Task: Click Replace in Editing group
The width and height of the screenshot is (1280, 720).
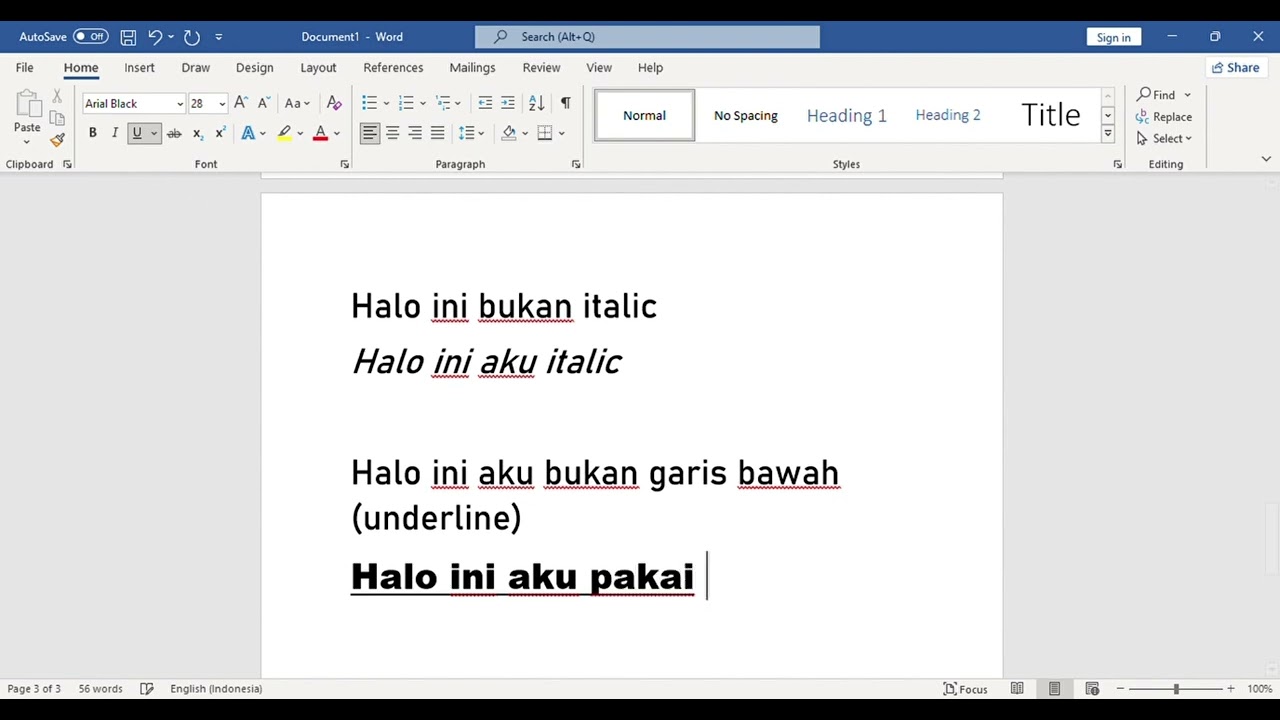Action: tap(1164, 117)
